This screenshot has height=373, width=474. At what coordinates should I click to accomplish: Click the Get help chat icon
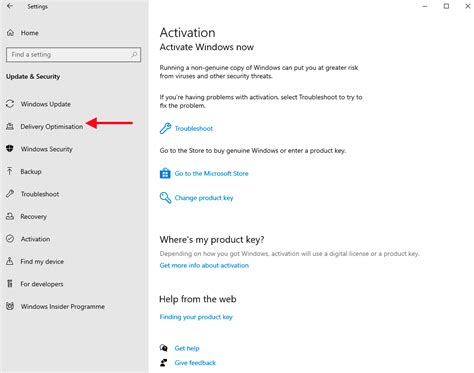click(164, 348)
